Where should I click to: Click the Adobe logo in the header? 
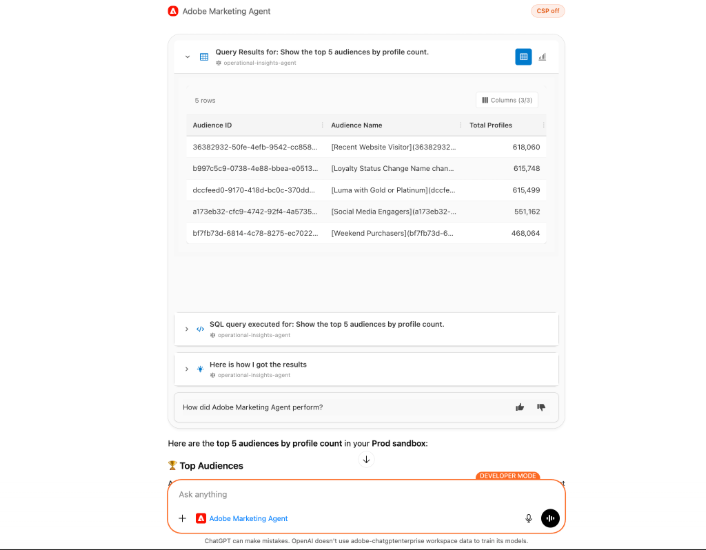[x=173, y=11]
